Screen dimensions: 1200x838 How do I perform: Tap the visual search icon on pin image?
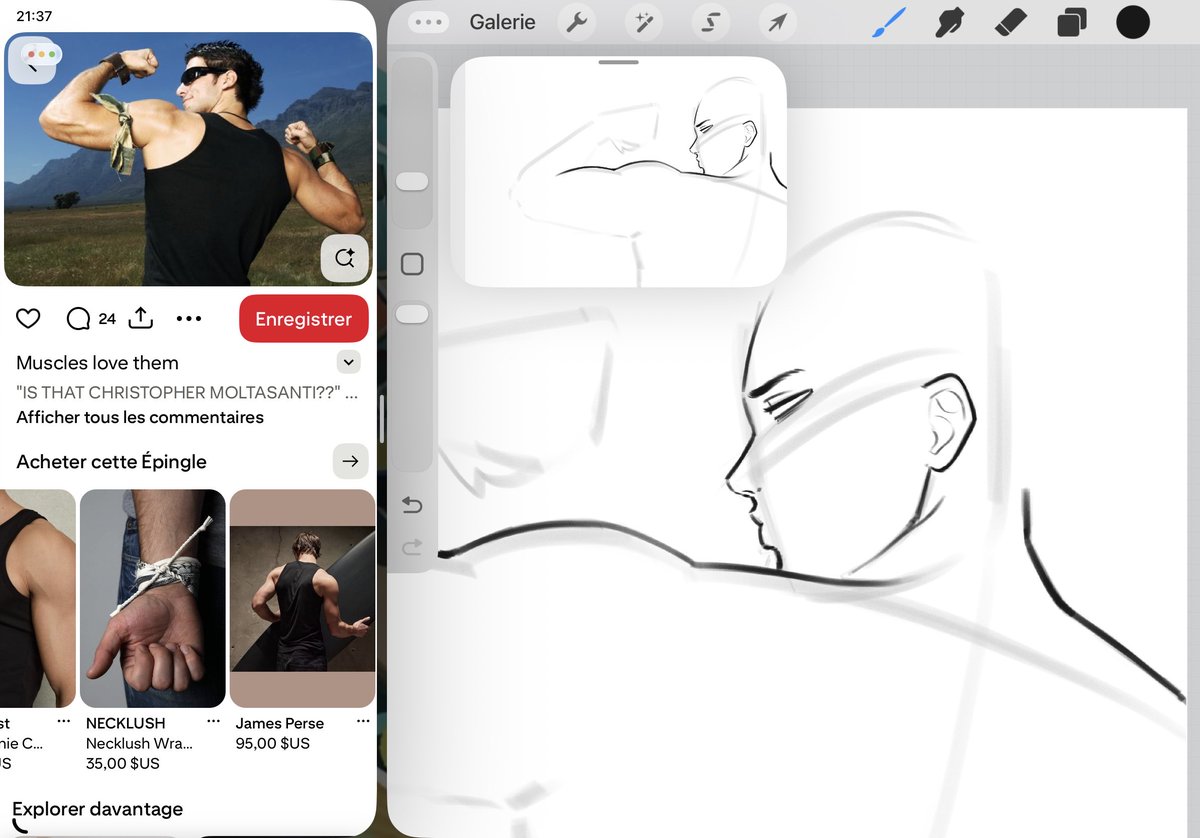pyautogui.click(x=345, y=259)
